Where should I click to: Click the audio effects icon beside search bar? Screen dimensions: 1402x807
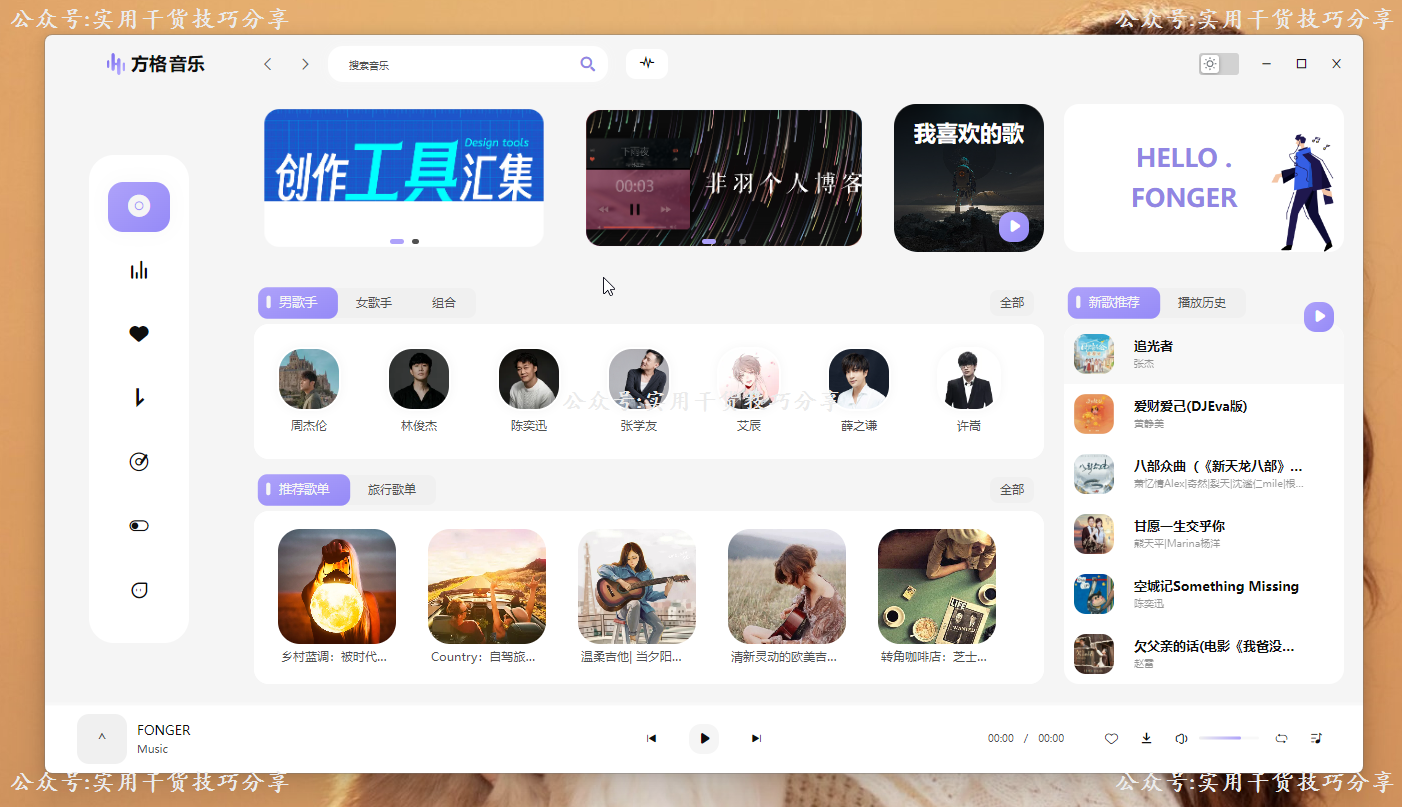647,63
